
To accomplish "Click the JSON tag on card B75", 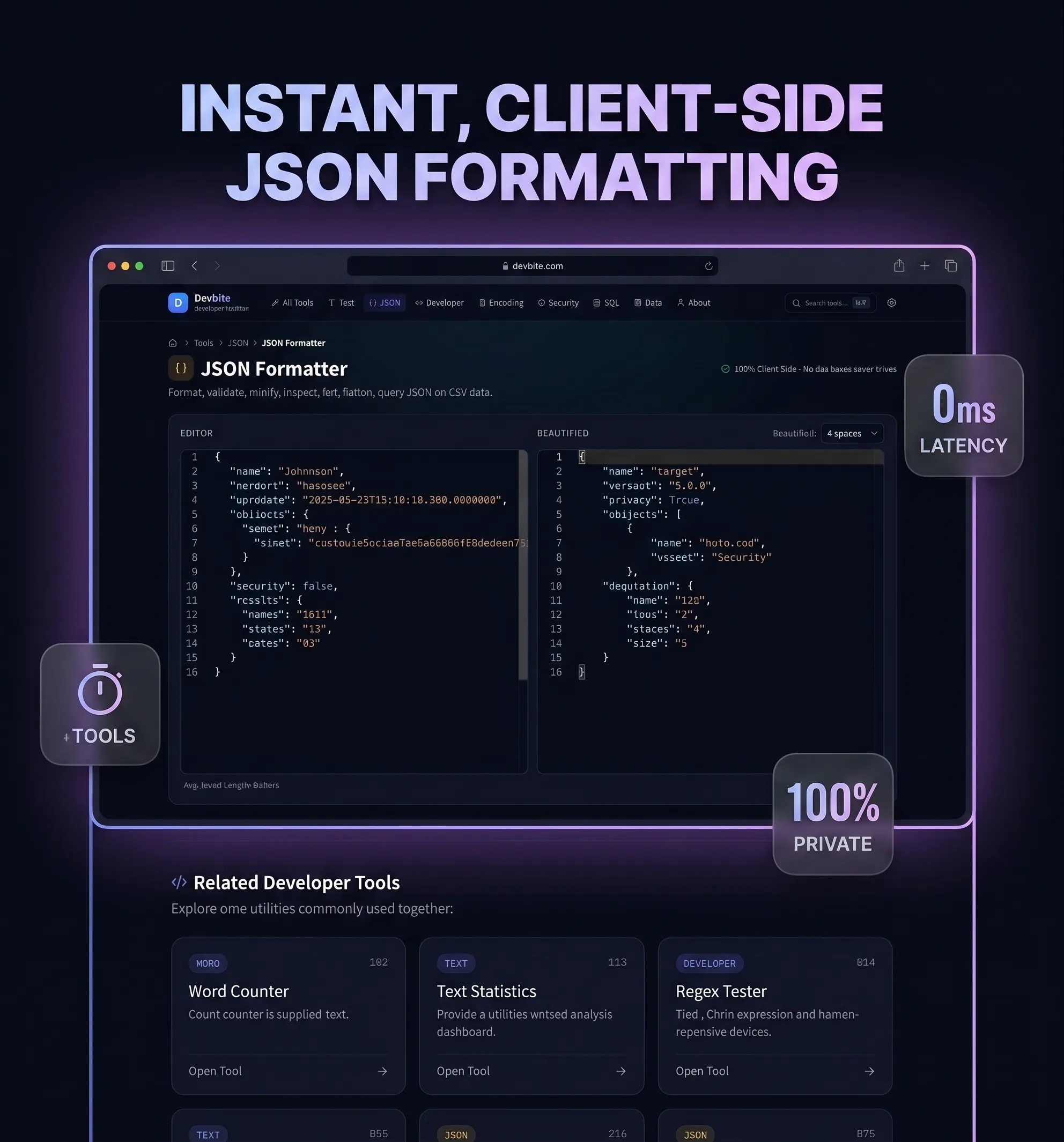I will [695, 1134].
